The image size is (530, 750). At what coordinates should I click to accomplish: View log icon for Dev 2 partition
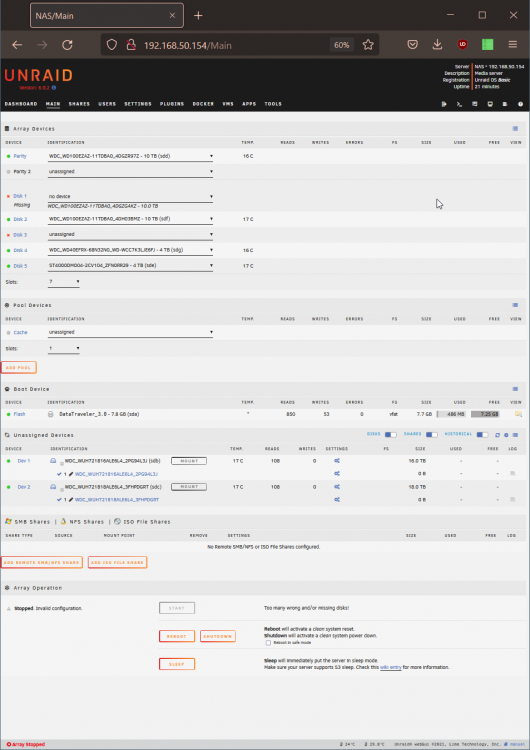coord(512,499)
